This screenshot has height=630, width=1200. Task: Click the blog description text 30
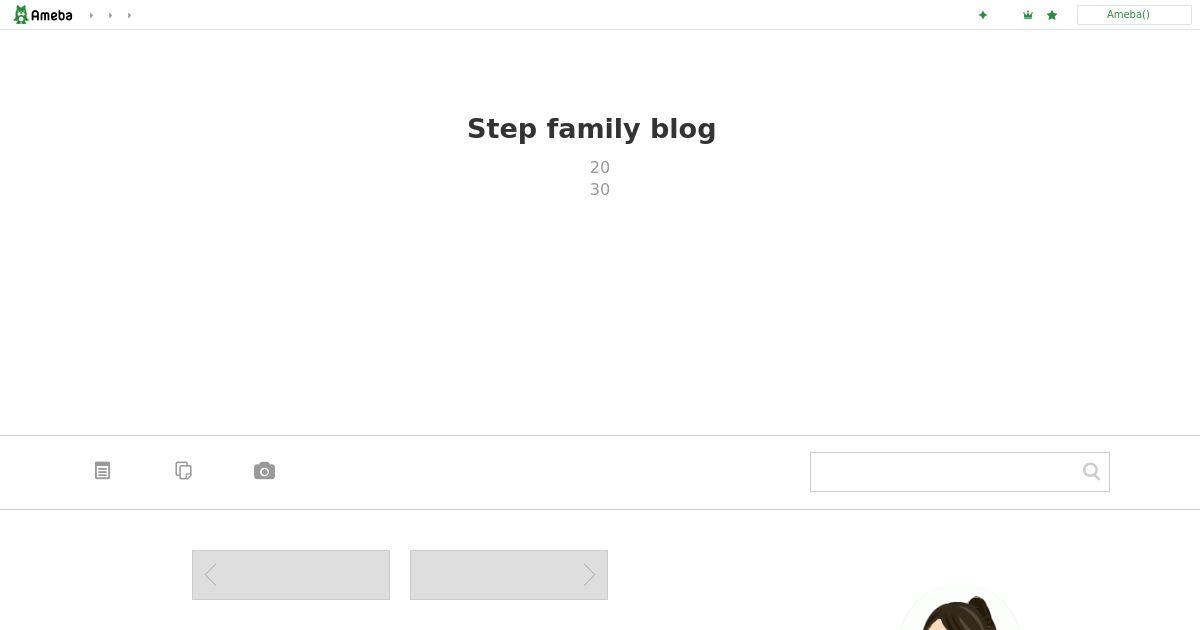(600, 189)
